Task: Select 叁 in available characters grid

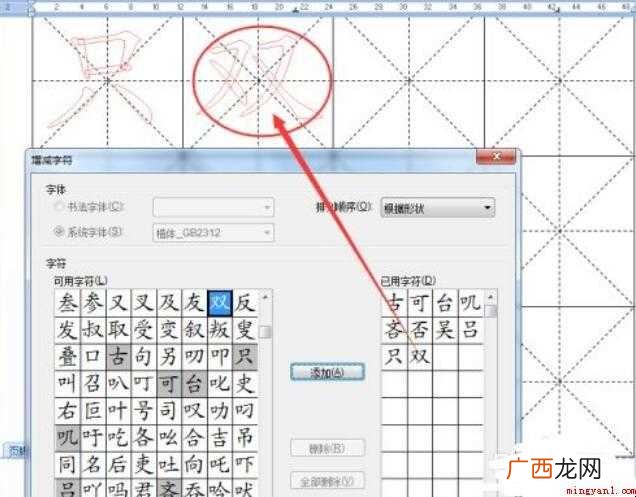Action: (67, 303)
